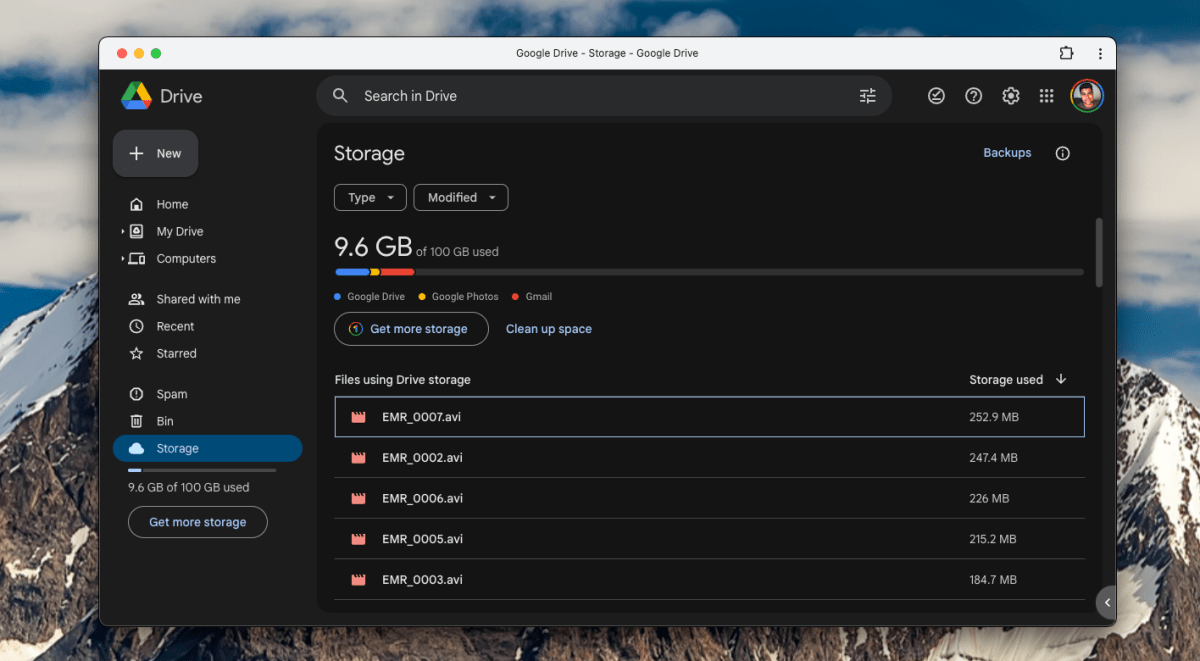Toggle the Storage used sort arrow

1061,379
